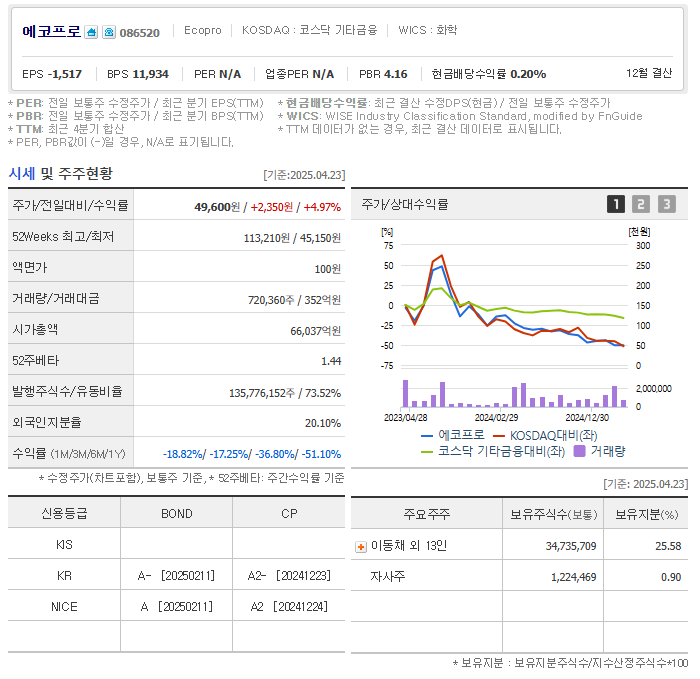Click the 시세 및 주주현황 section heading
The height and width of the screenshot is (679, 700).
click(60, 173)
